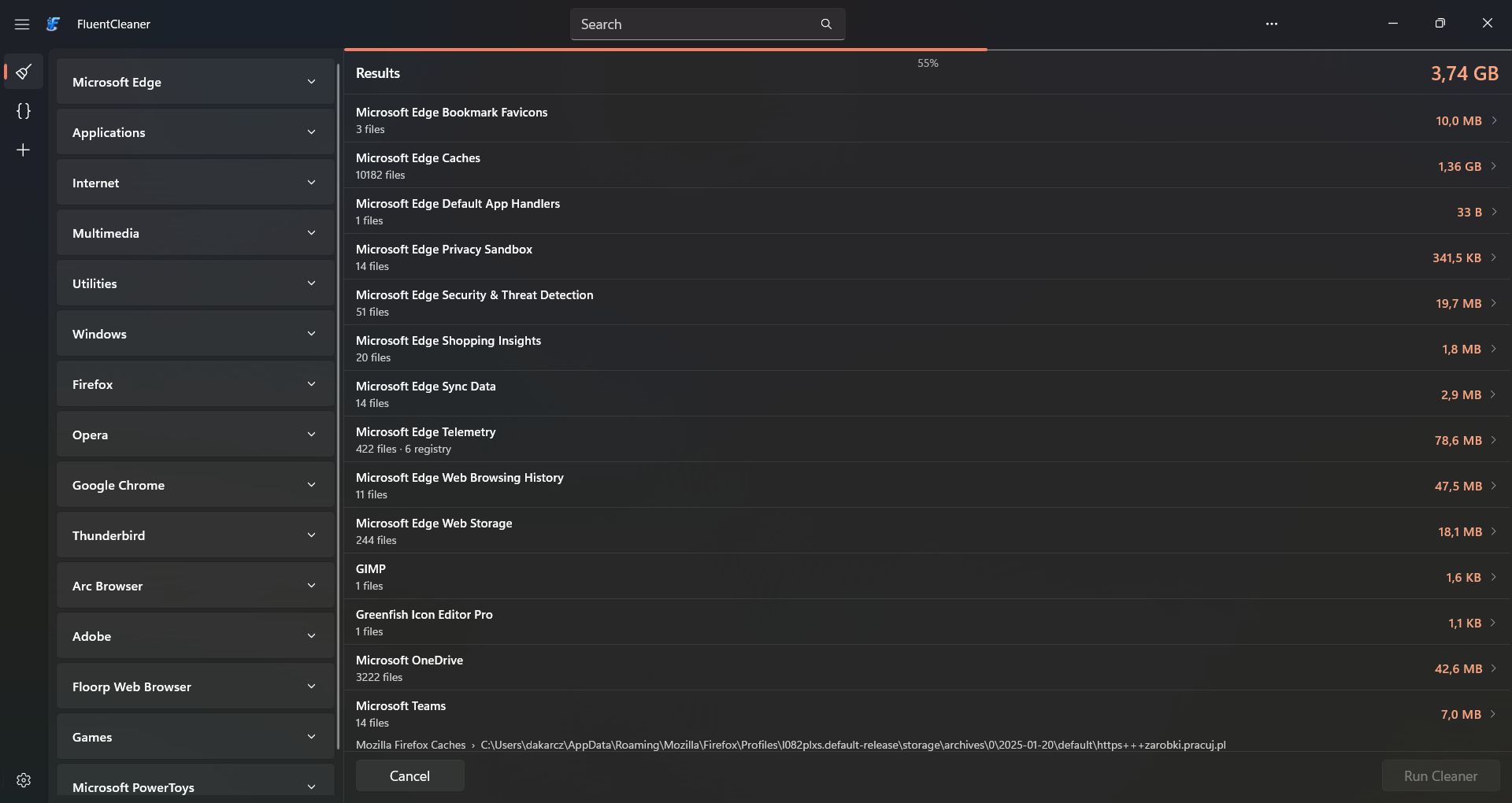The image size is (1512, 803).
Task: Open Microsoft Edge Caches result
Action: [x=927, y=165]
